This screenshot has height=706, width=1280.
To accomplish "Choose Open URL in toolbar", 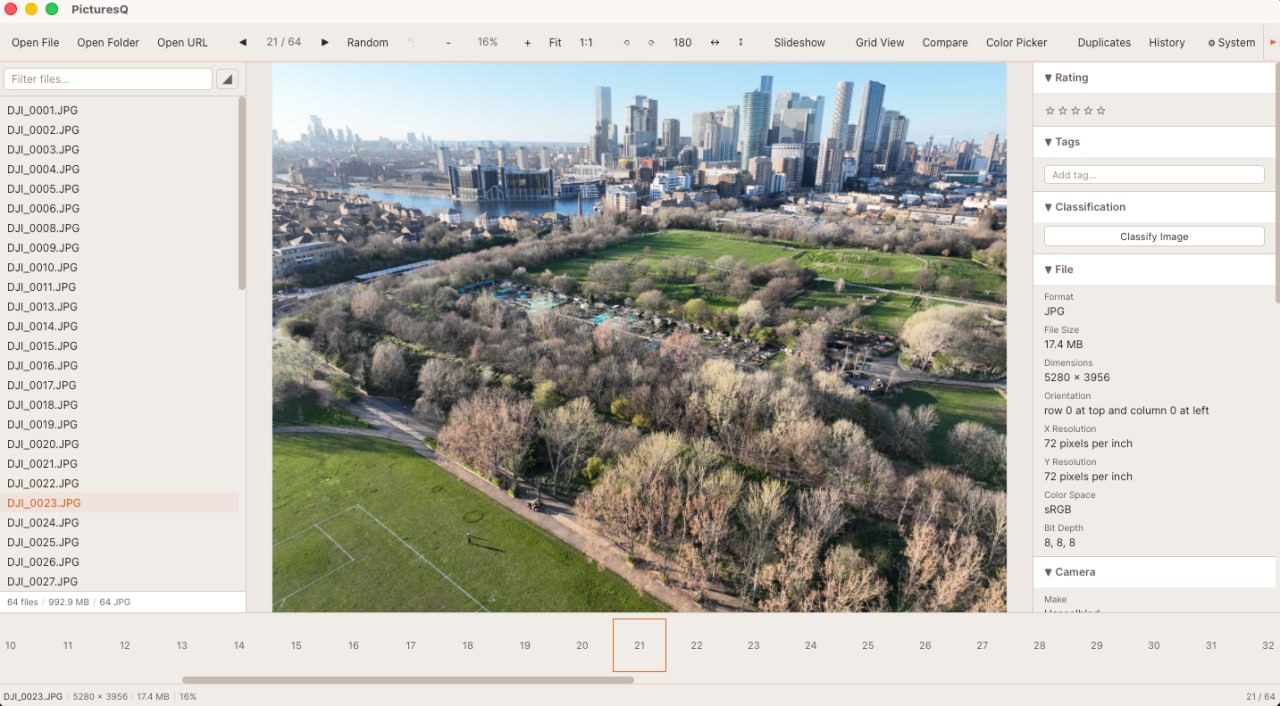I will point(183,42).
